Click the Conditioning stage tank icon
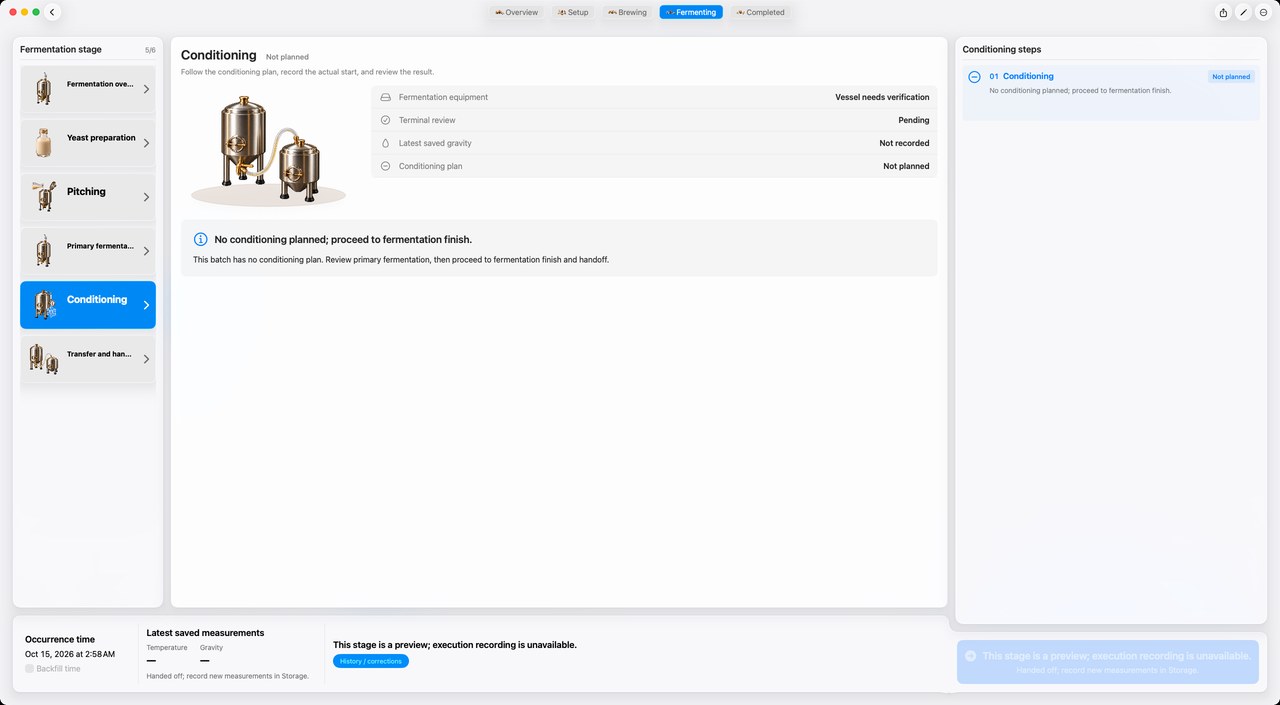The width and height of the screenshot is (1280, 705). click(44, 305)
